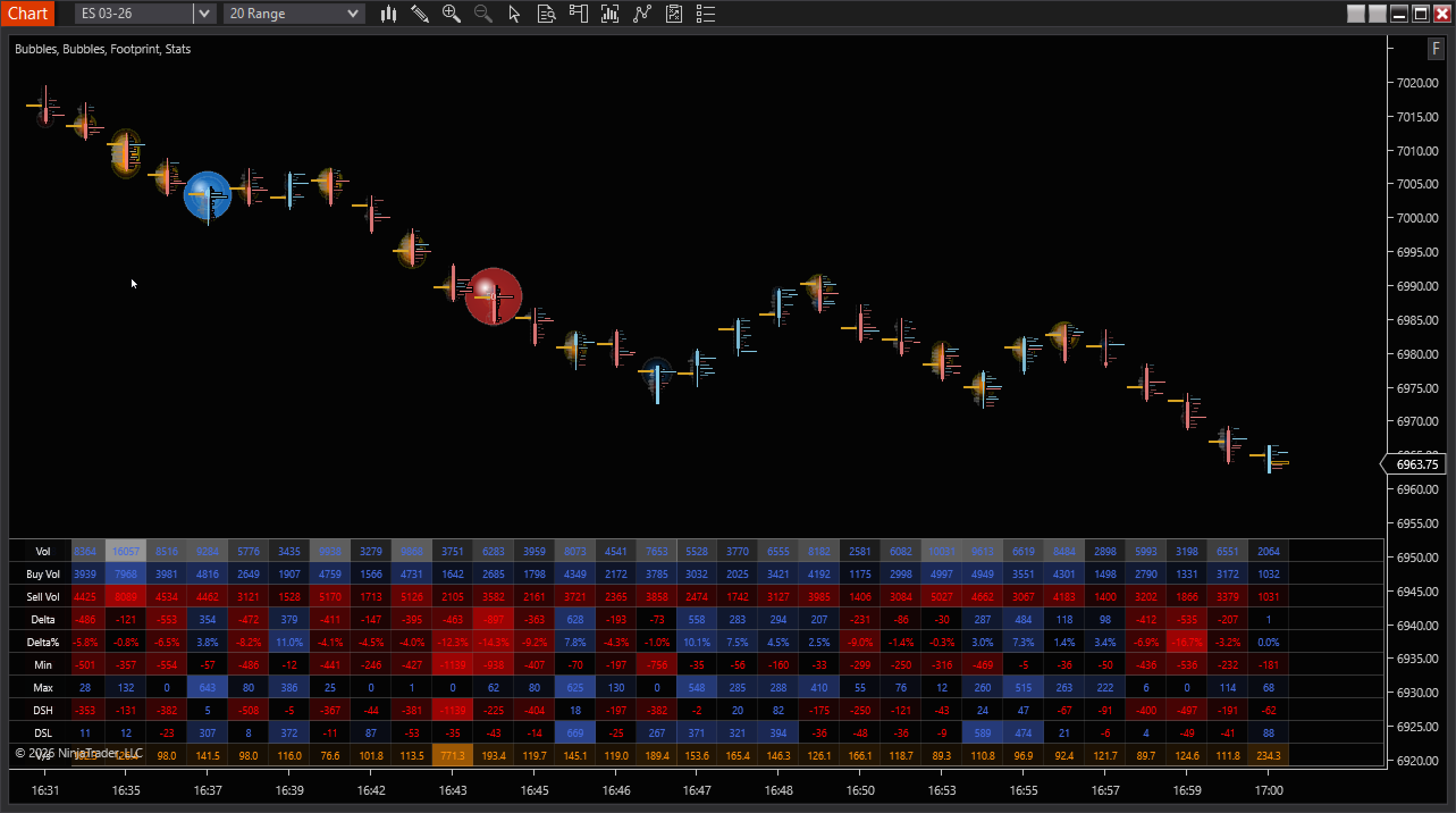Open the Strategies line graph icon
This screenshot has width=1456, height=813.
coord(642,14)
